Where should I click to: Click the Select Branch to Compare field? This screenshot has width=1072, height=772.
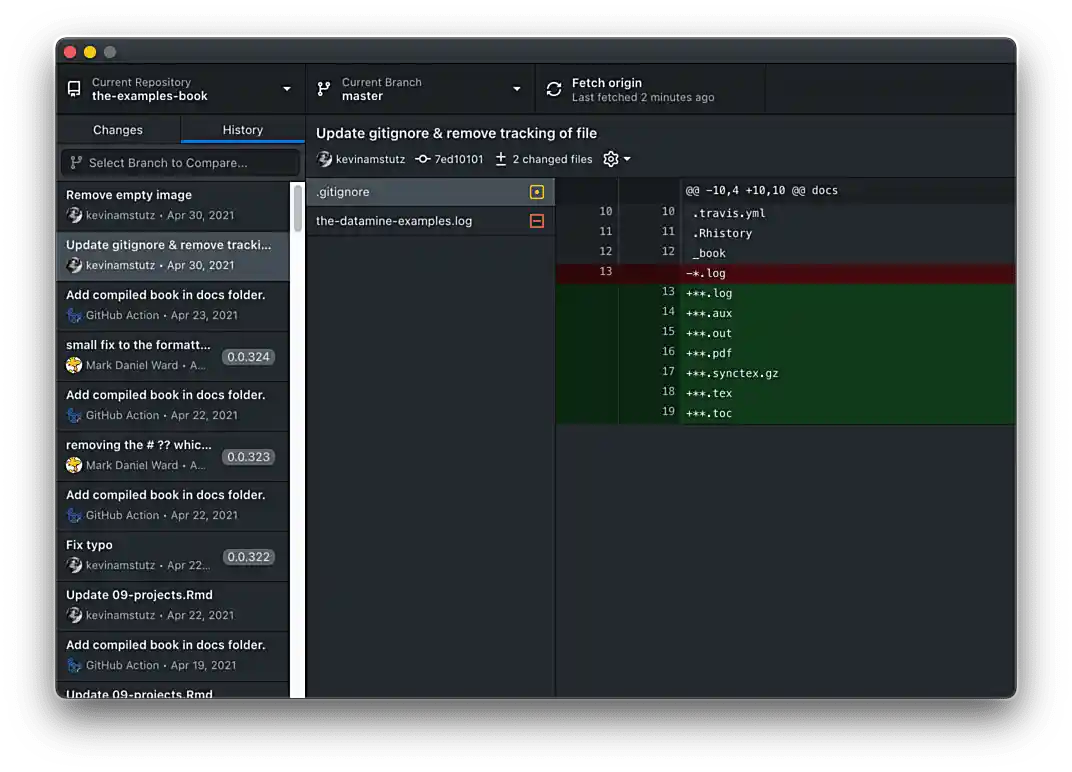[180, 162]
